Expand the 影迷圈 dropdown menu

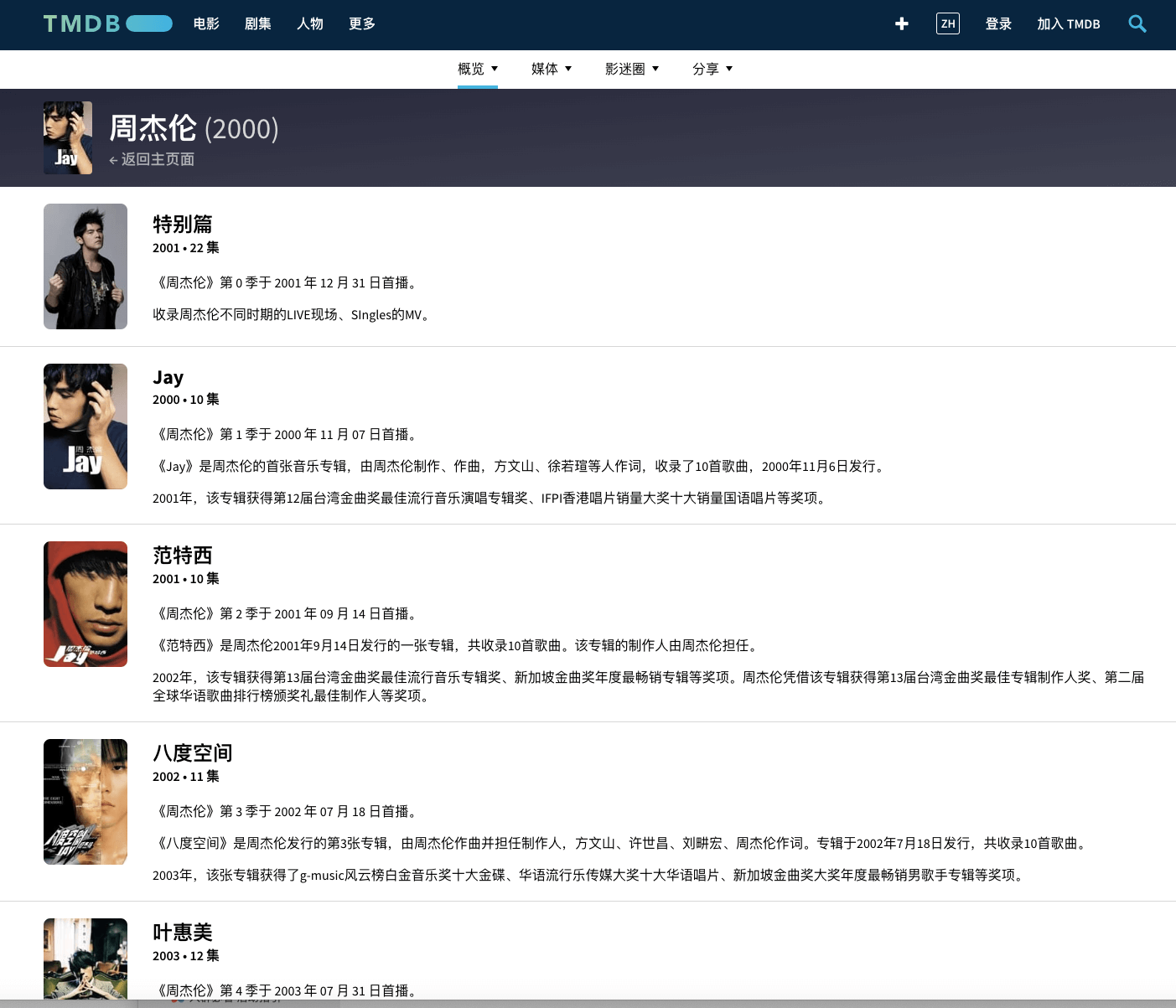coord(631,69)
